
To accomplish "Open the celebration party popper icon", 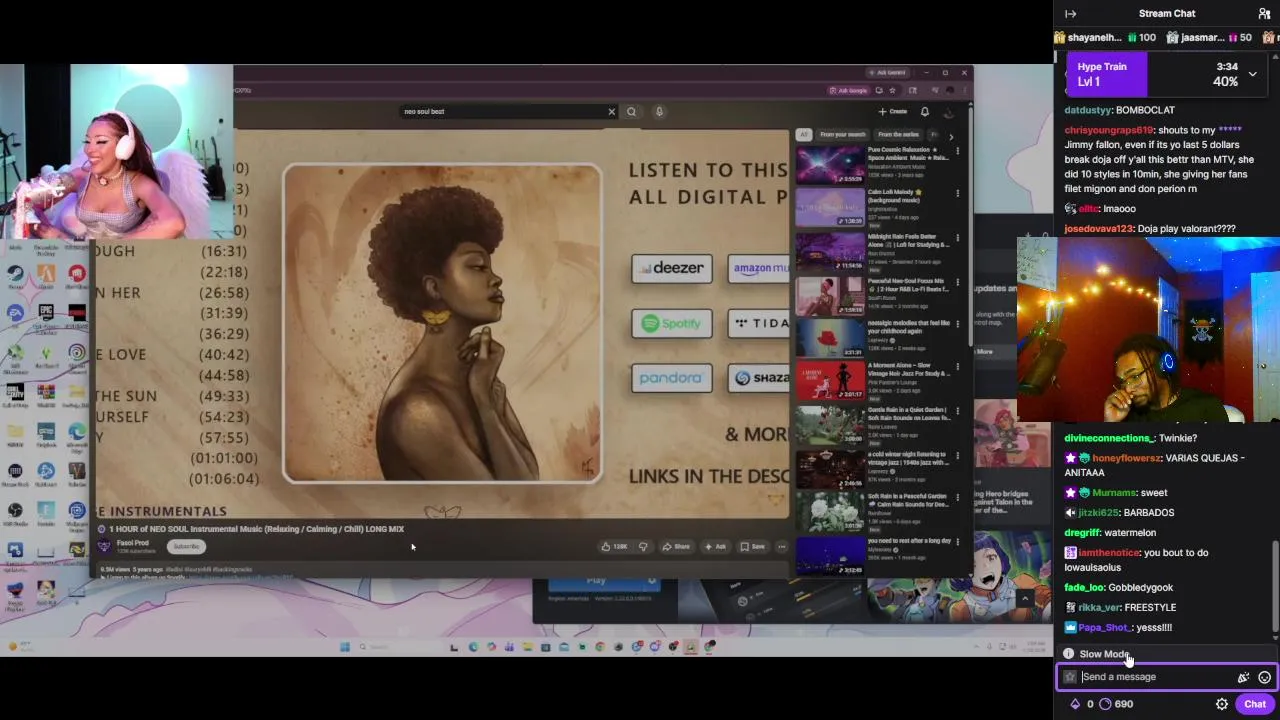I will (1243, 677).
